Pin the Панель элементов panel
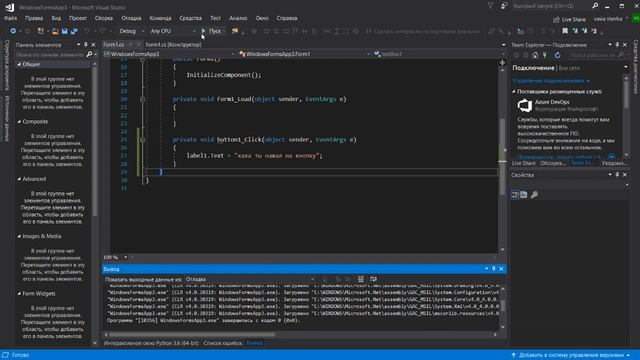The image size is (640, 360). tap(86, 44)
